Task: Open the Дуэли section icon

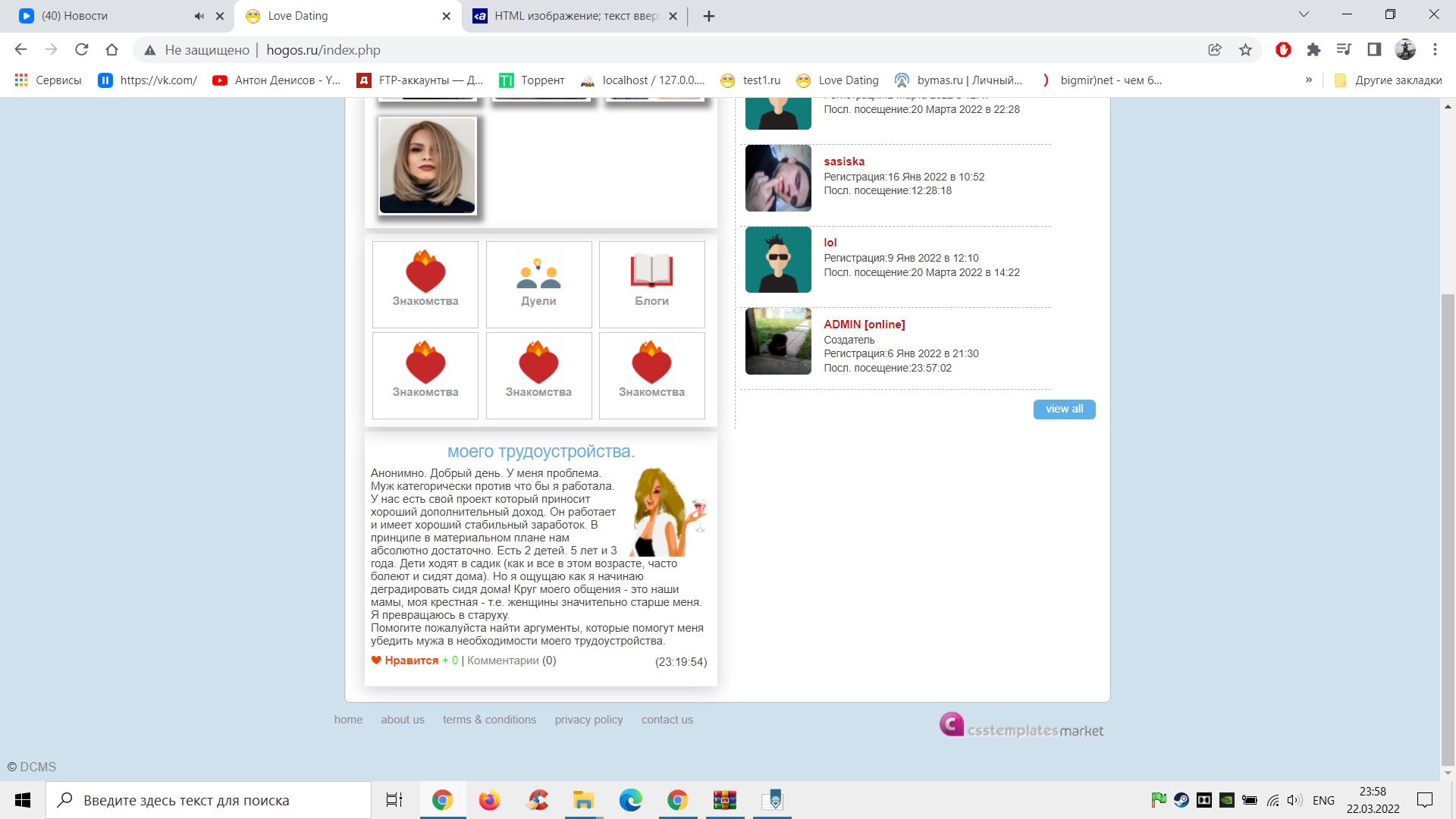Action: coord(538,274)
